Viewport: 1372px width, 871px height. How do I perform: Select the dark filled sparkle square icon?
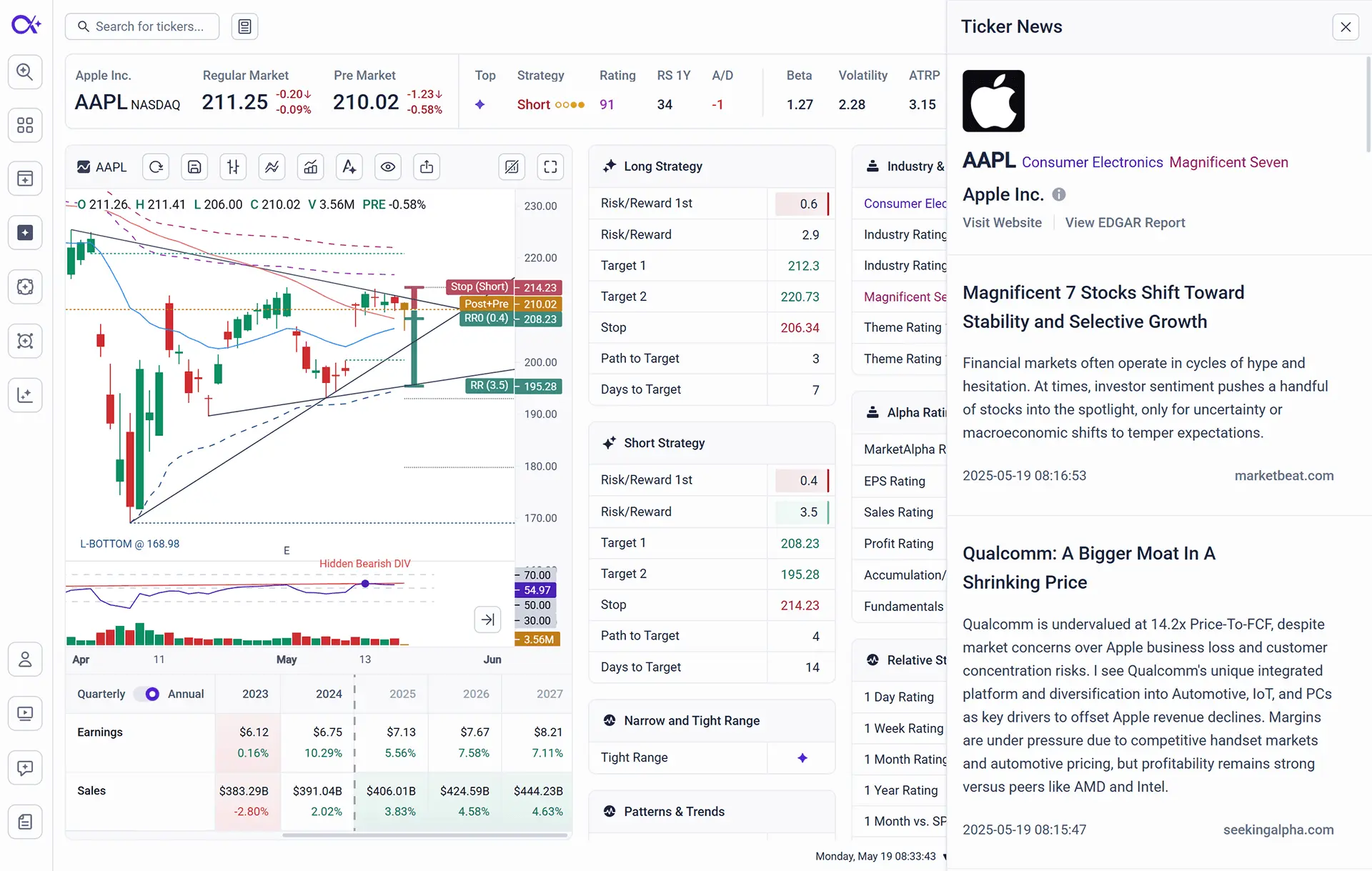coord(25,233)
